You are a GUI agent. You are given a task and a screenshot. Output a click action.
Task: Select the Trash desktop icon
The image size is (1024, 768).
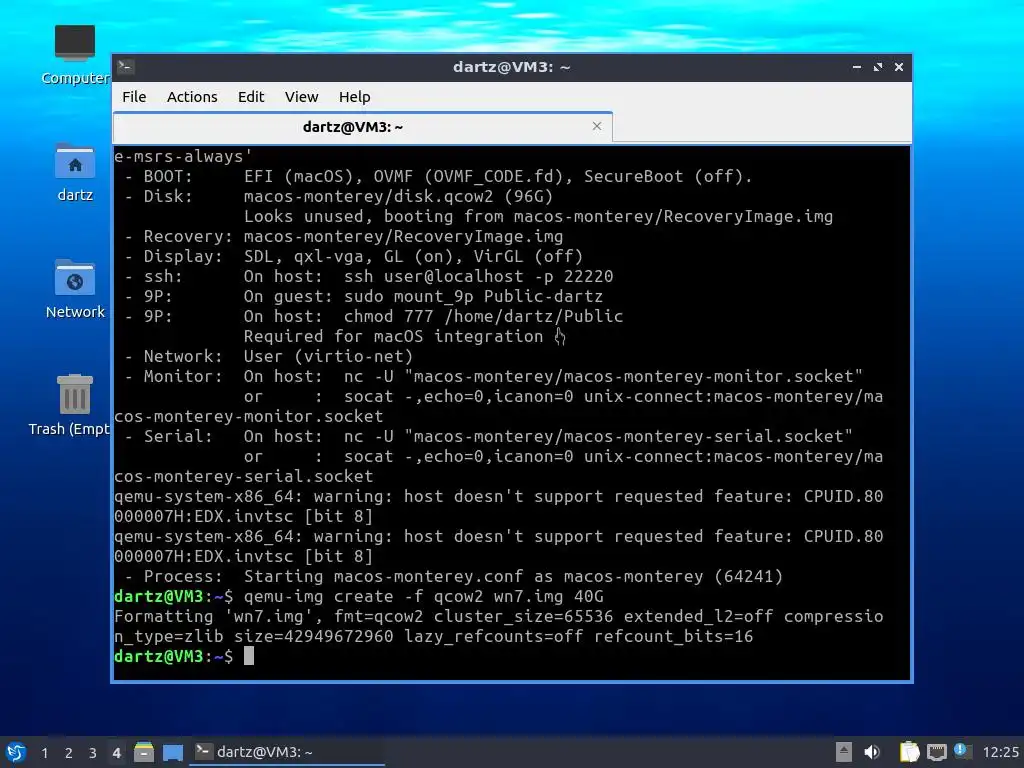pos(71,406)
